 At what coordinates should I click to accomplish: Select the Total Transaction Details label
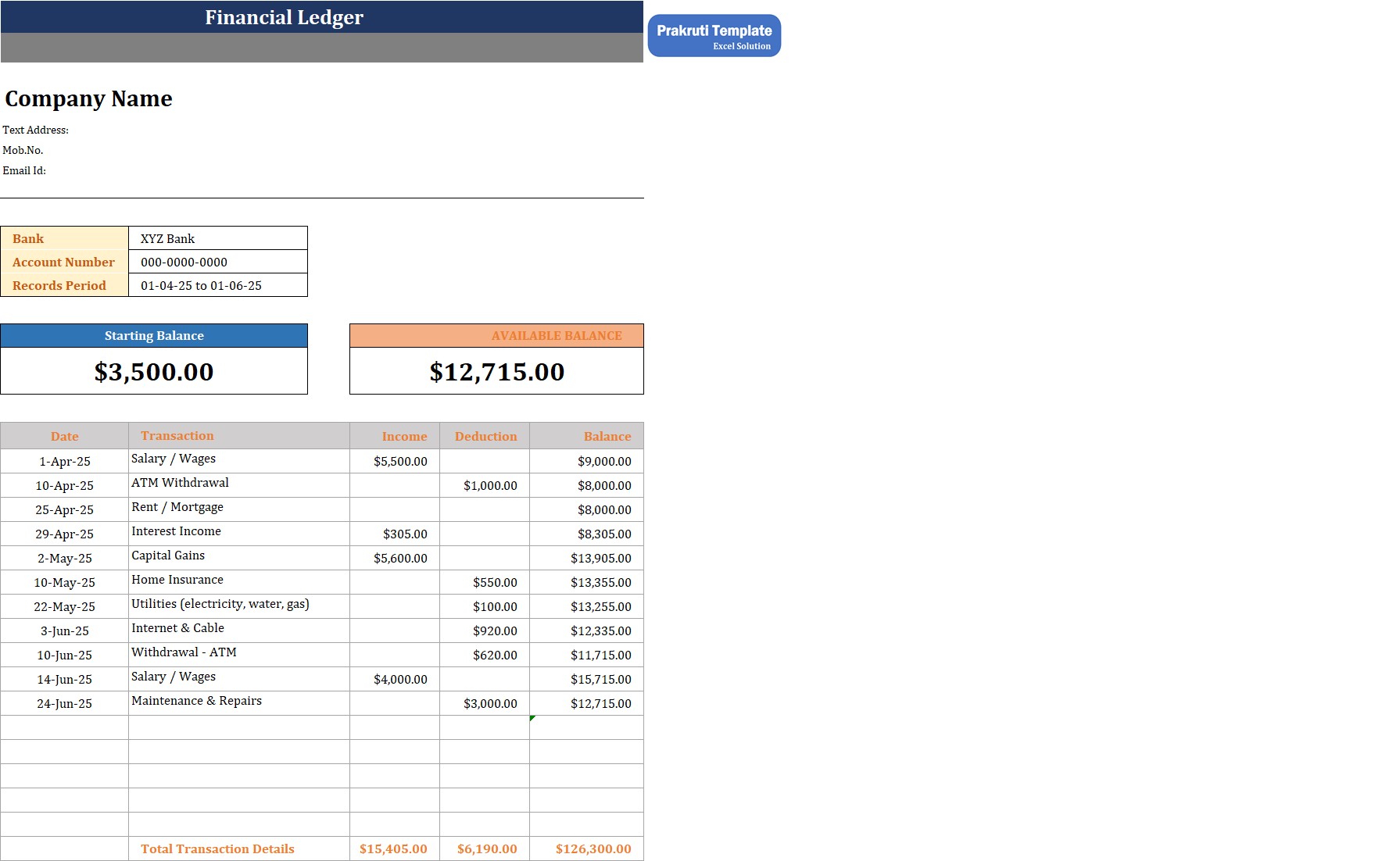[x=239, y=848]
